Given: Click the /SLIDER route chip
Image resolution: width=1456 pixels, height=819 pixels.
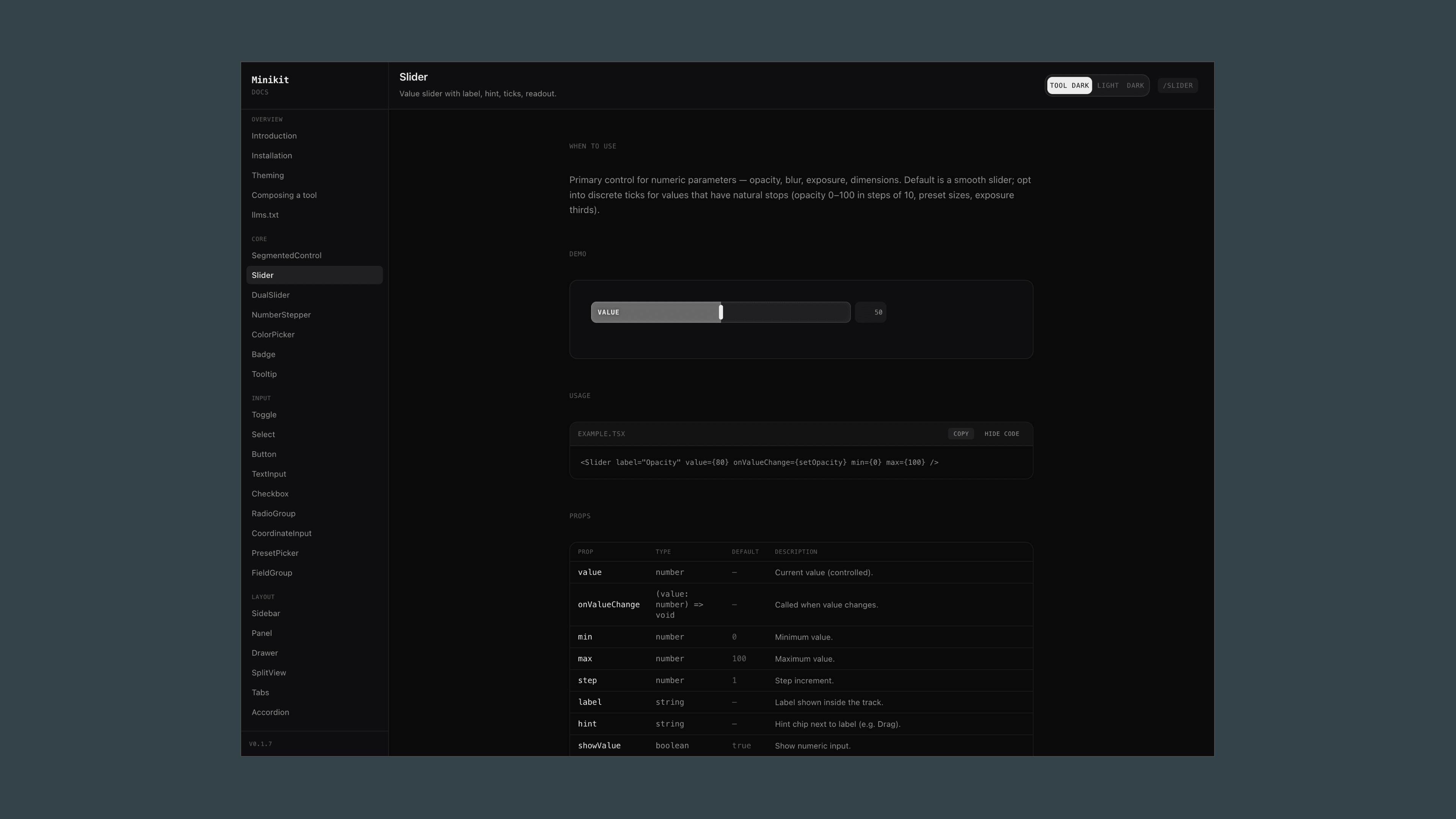Looking at the screenshot, I should tap(1177, 85).
